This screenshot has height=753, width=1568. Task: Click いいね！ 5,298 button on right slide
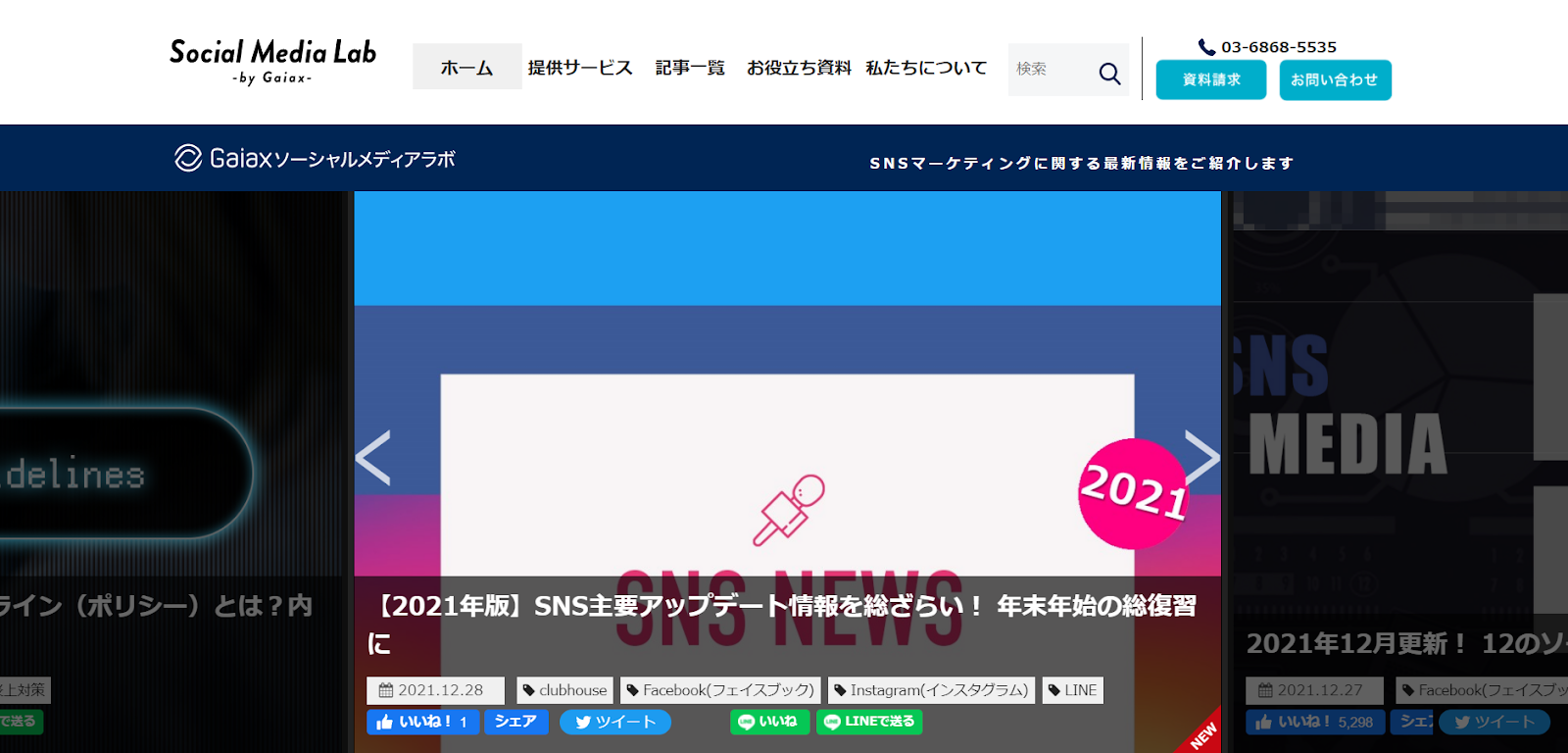[x=1316, y=722]
